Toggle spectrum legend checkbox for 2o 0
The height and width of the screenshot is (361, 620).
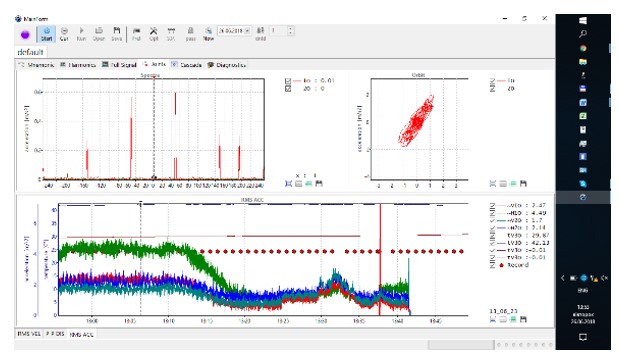pos(288,89)
